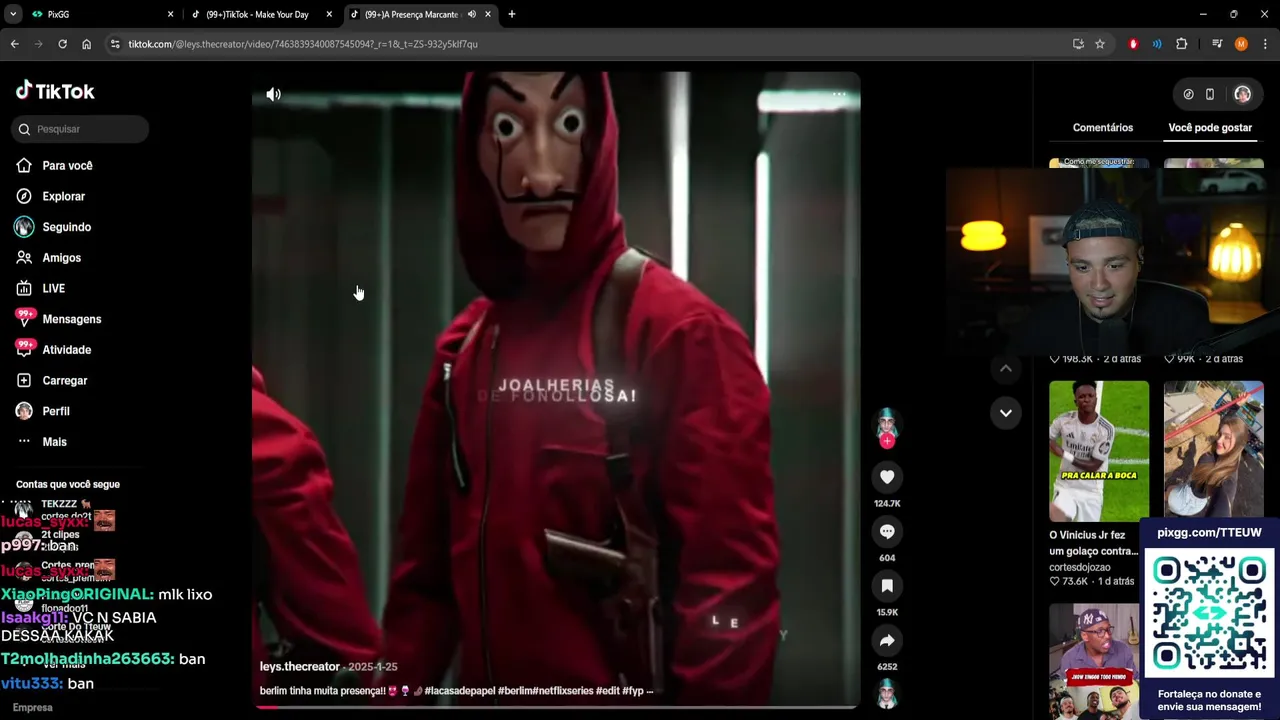
Task: Open comments with the speech bubble icon
Action: pyautogui.click(x=887, y=531)
